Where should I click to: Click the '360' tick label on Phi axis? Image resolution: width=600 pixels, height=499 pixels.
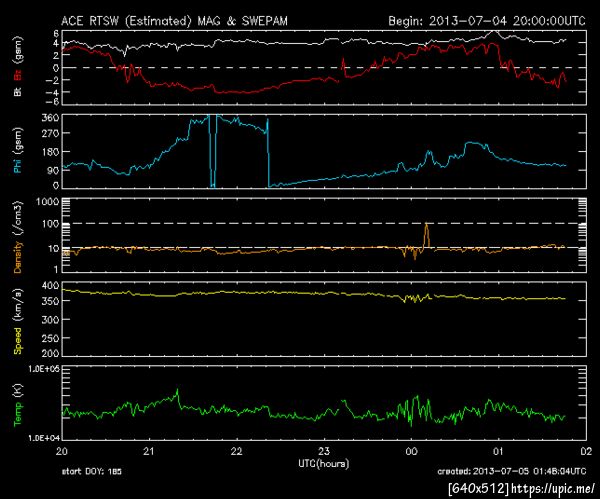(x=50, y=117)
